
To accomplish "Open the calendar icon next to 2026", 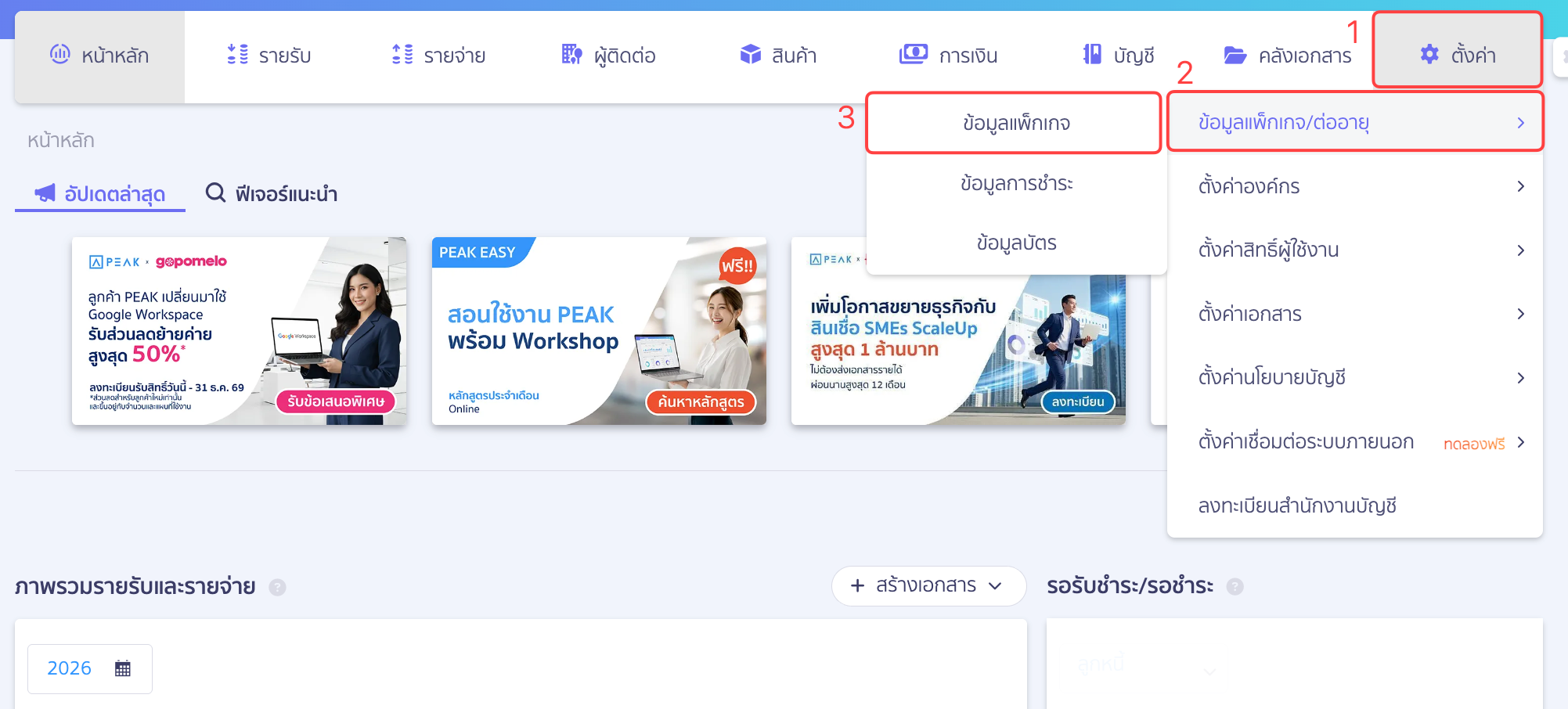I will (x=123, y=668).
